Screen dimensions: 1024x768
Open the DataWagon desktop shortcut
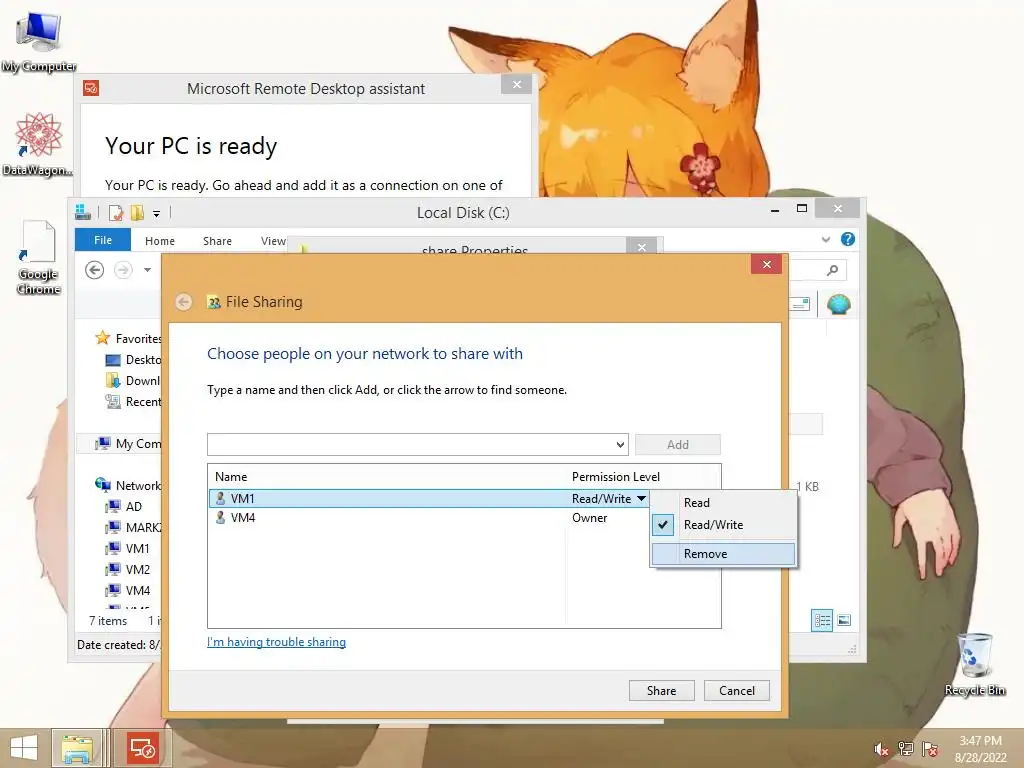click(37, 144)
